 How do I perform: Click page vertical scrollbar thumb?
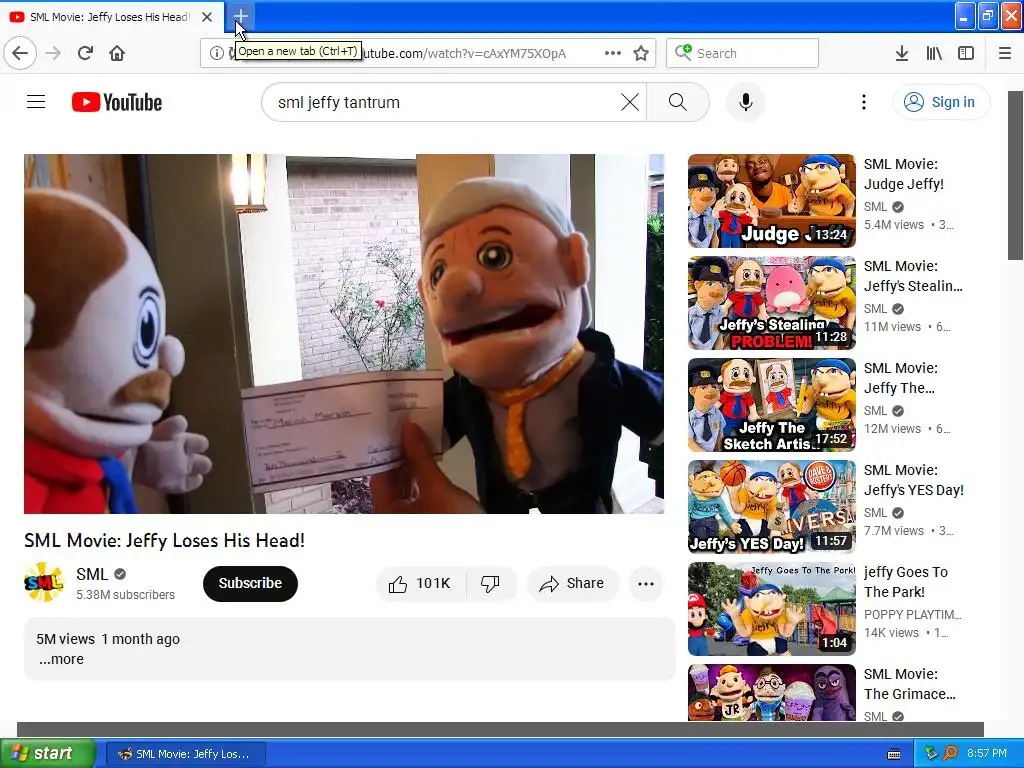(1016, 175)
